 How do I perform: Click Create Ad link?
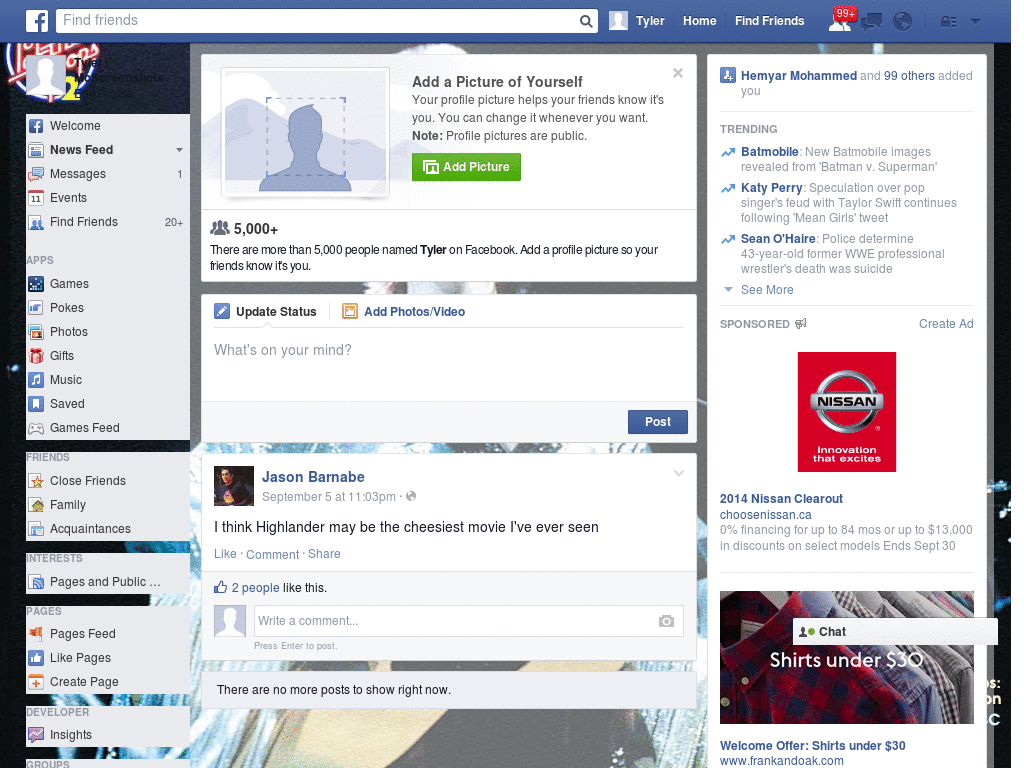click(x=946, y=324)
